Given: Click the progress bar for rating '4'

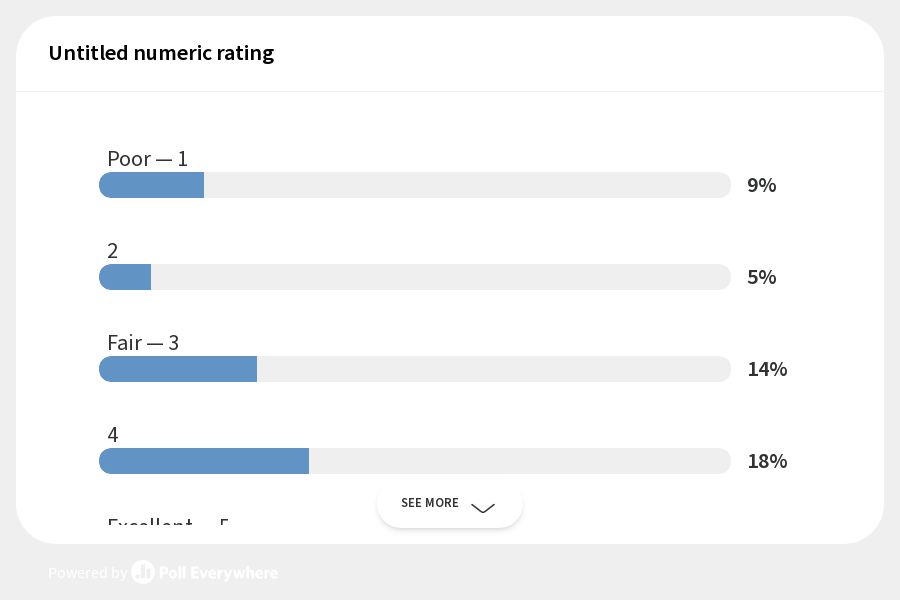Looking at the screenshot, I should click(415, 461).
